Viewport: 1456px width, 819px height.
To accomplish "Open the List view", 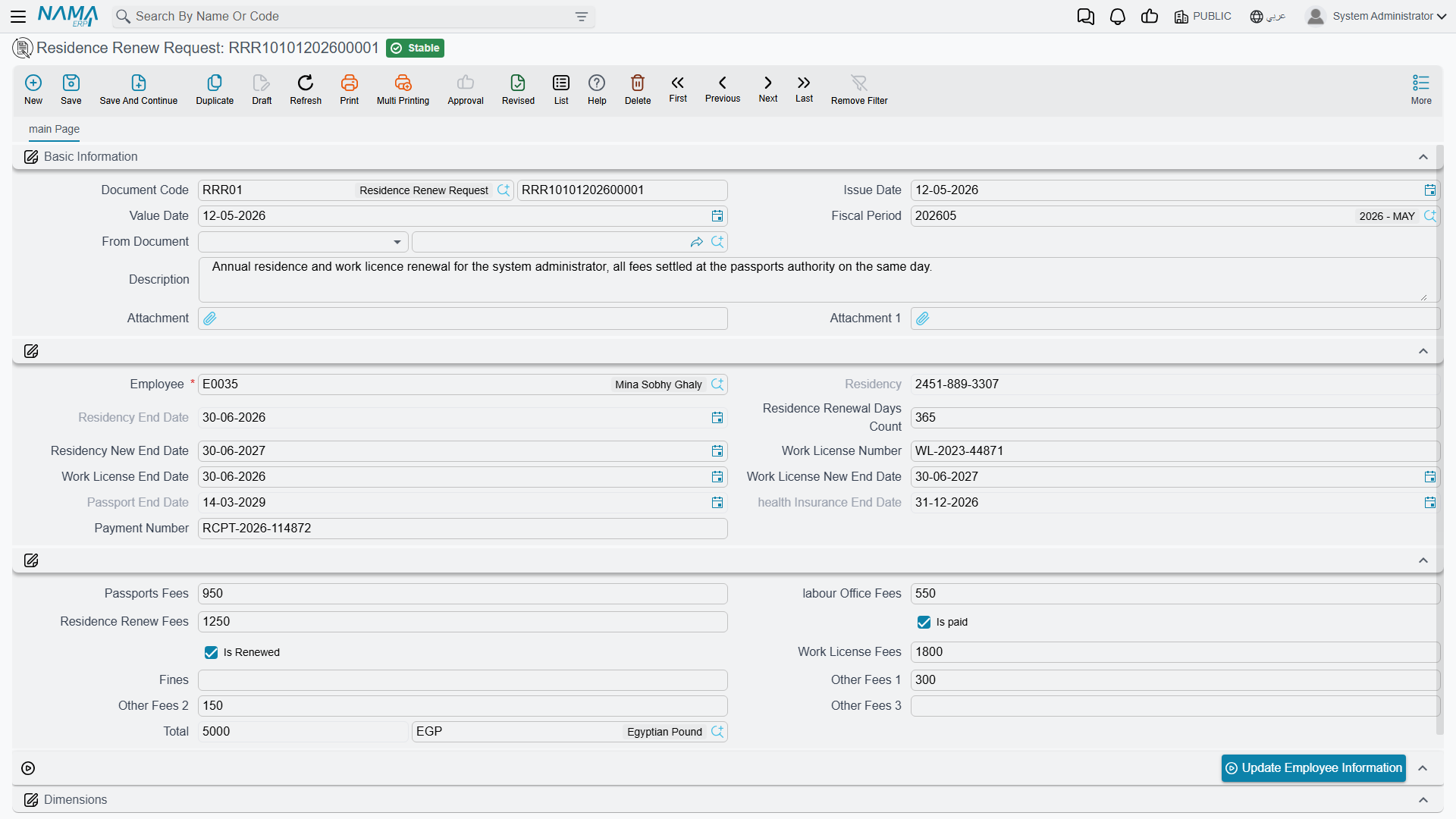I will pyautogui.click(x=561, y=89).
